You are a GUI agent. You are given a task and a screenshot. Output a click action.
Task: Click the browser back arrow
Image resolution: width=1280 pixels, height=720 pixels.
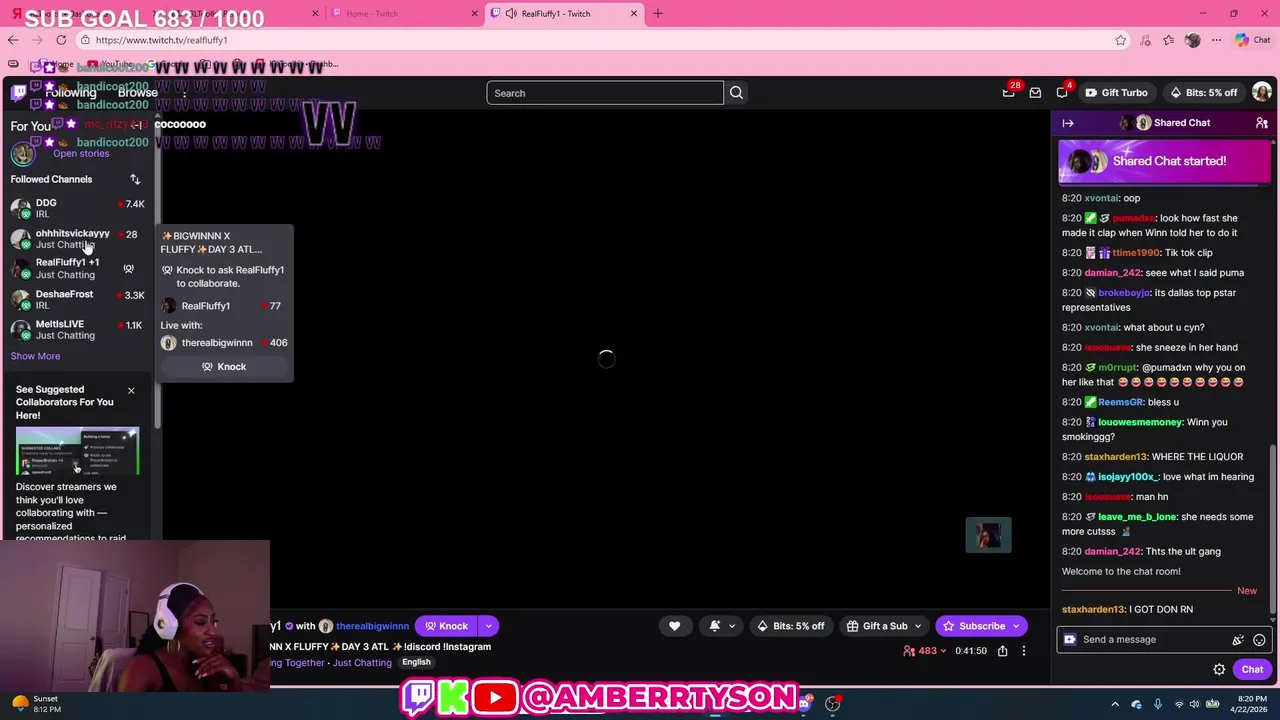pyautogui.click(x=13, y=40)
